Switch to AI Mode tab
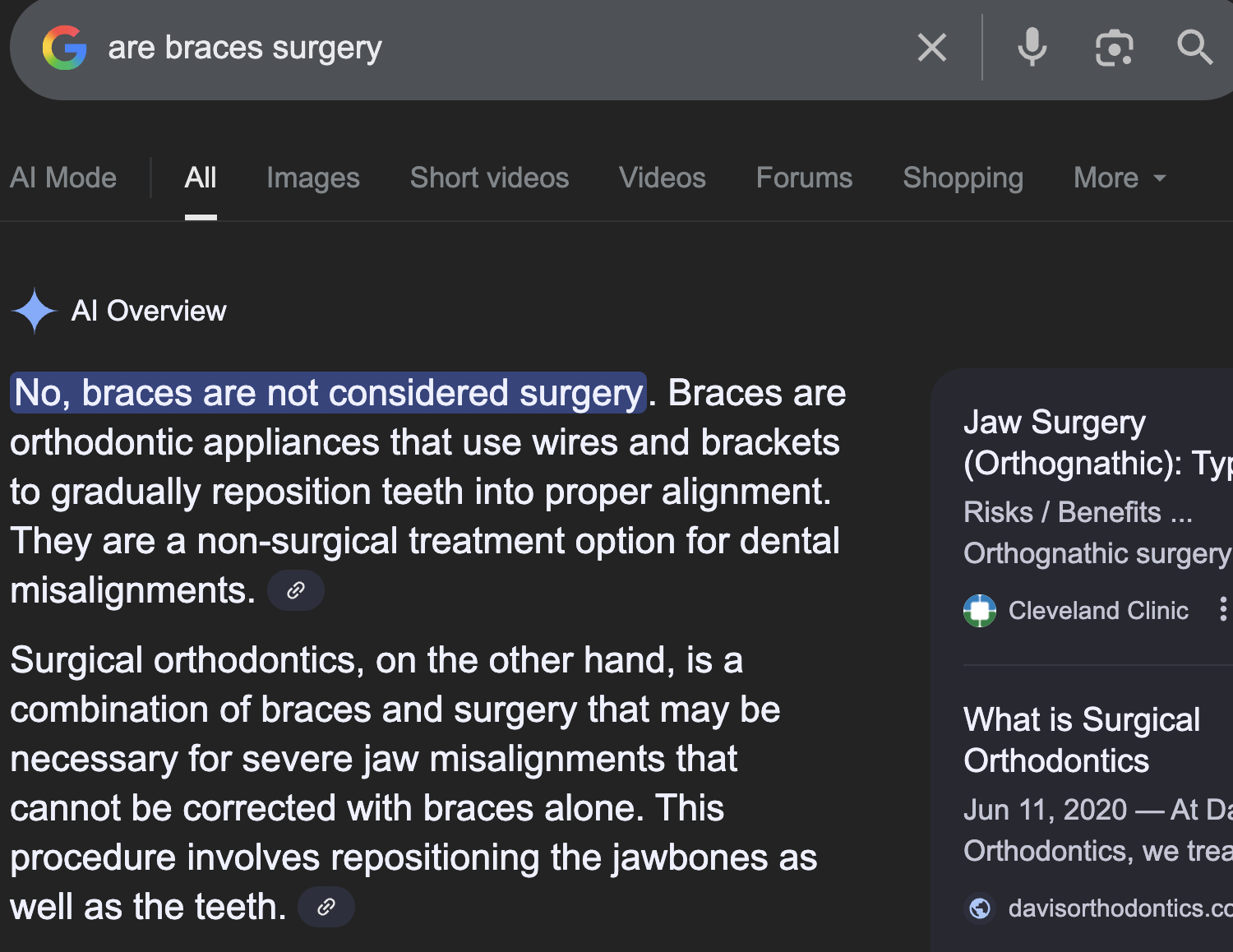Image resolution: width=1233 pixels, height=952 pixels. pos(63,178)
